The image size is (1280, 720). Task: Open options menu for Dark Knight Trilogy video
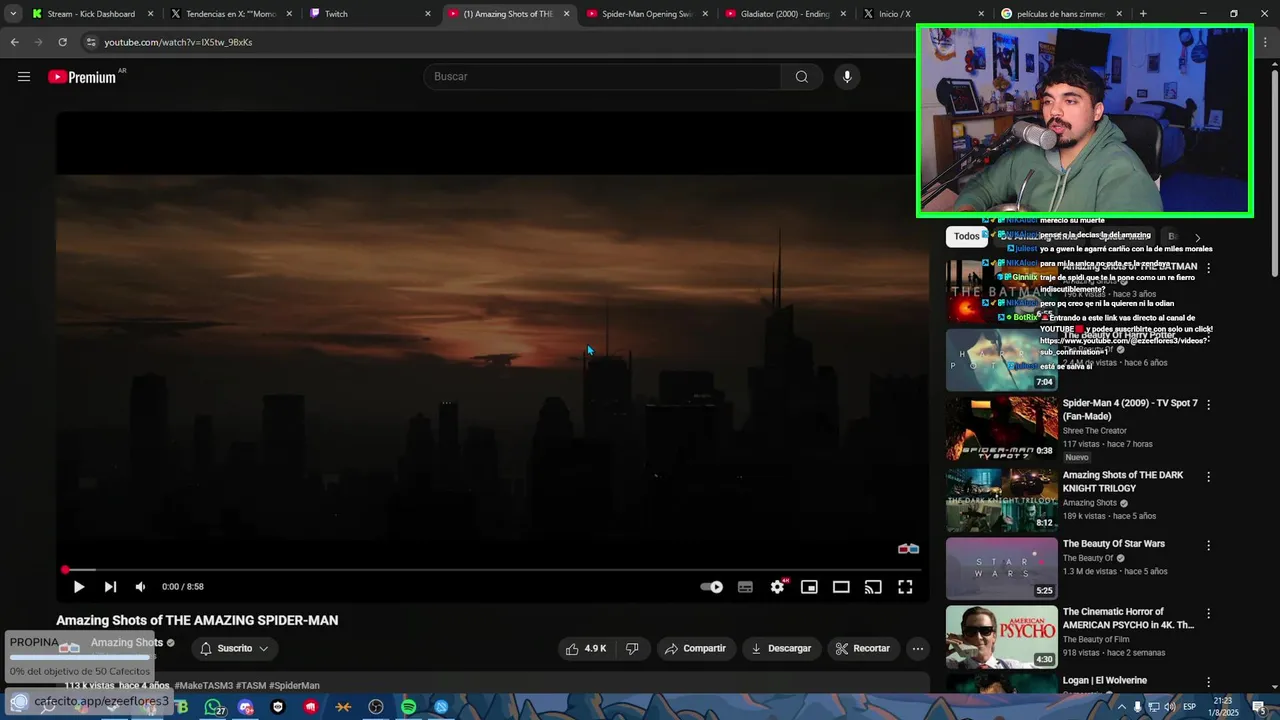[1208, 477]
